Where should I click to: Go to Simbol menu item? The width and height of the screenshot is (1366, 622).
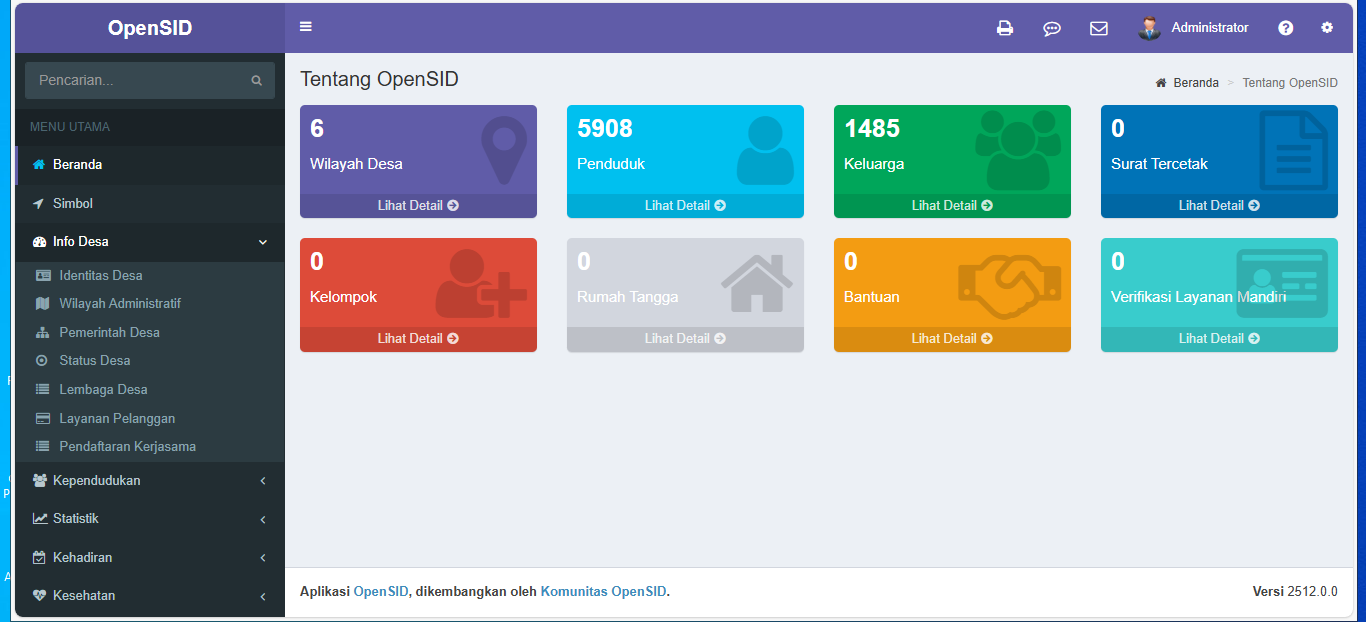(72, 203)
